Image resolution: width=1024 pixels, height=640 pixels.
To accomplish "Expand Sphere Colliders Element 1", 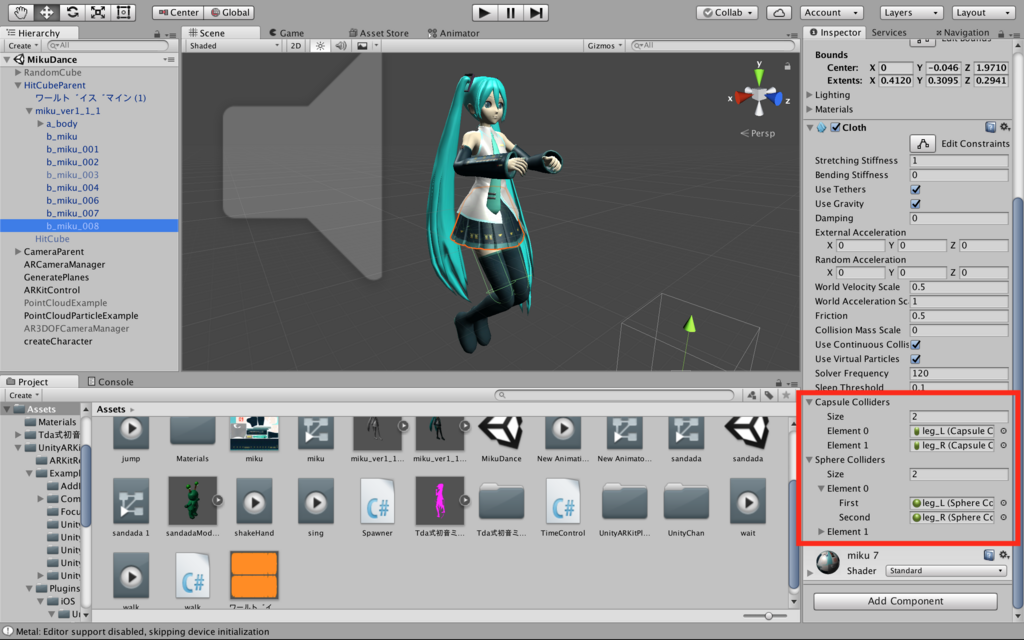I will 822,532.
